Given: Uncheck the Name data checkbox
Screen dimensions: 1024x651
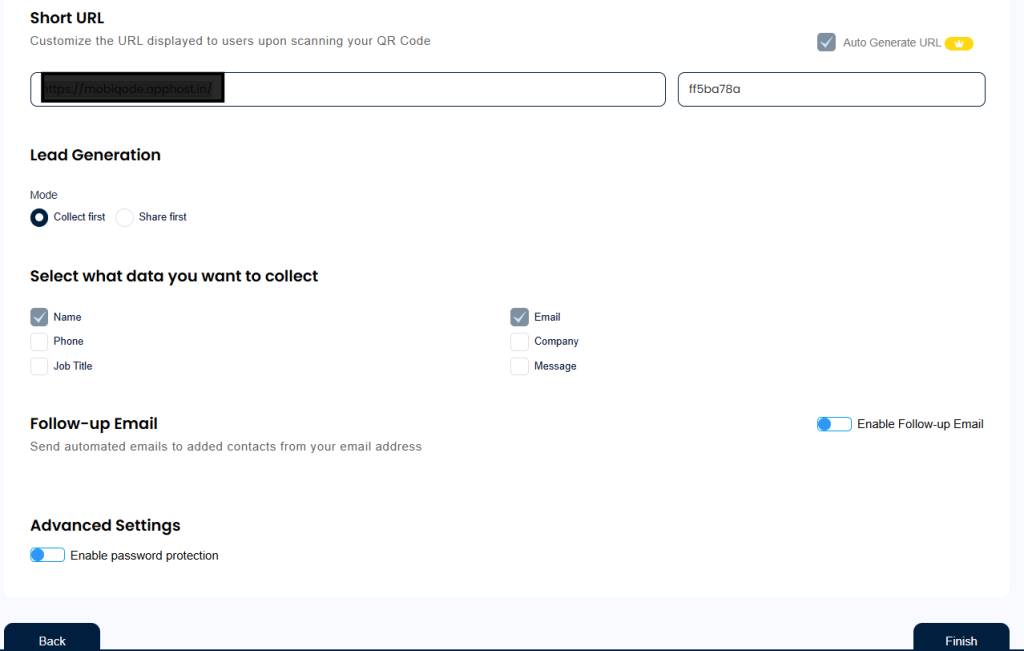Looking at the screenshot, I should click(x=39, y=317).
